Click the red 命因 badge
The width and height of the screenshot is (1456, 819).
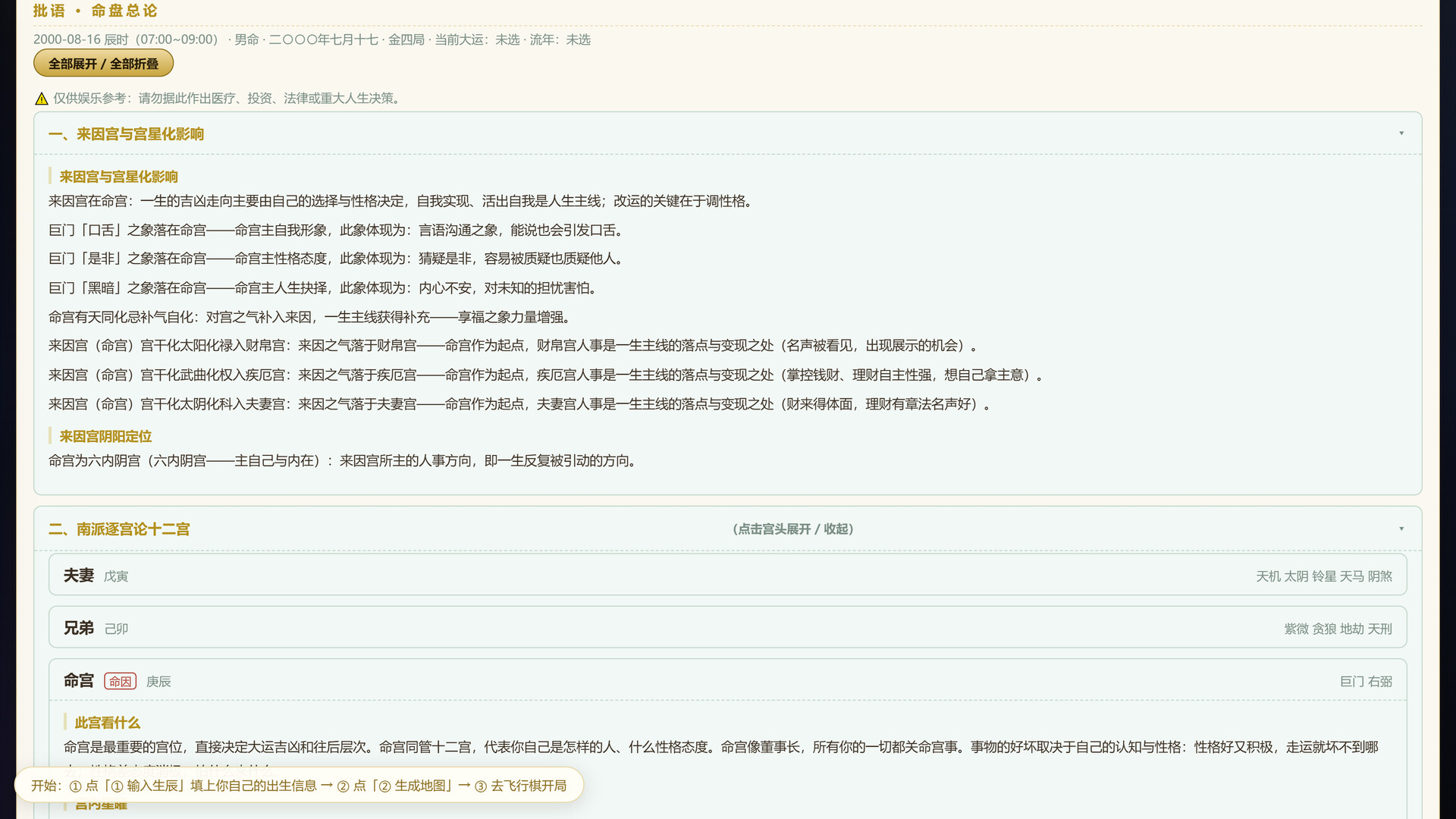(x=120, y=681)
